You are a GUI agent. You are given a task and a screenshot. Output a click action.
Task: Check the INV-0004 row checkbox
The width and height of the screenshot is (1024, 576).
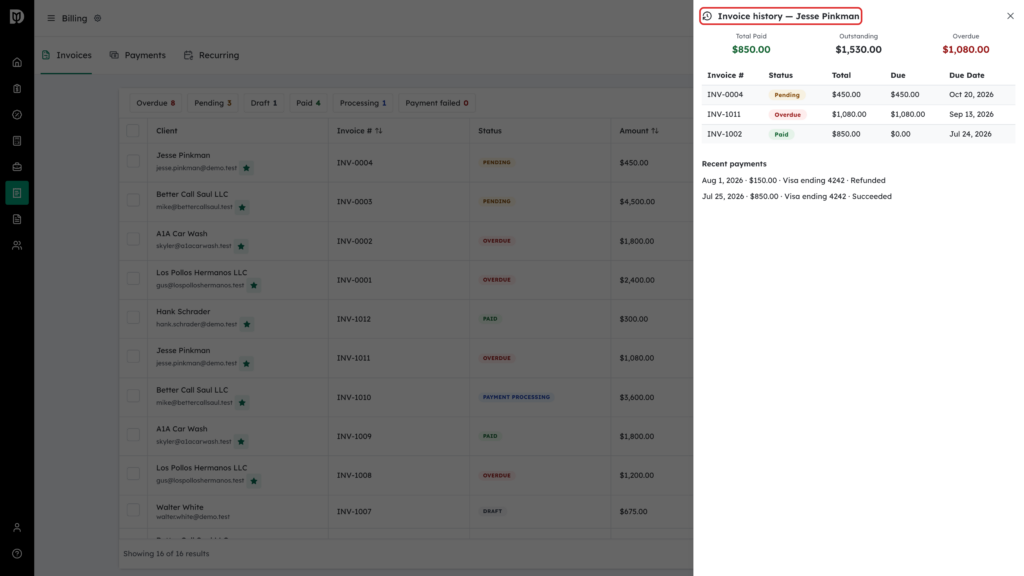(133, 161)
